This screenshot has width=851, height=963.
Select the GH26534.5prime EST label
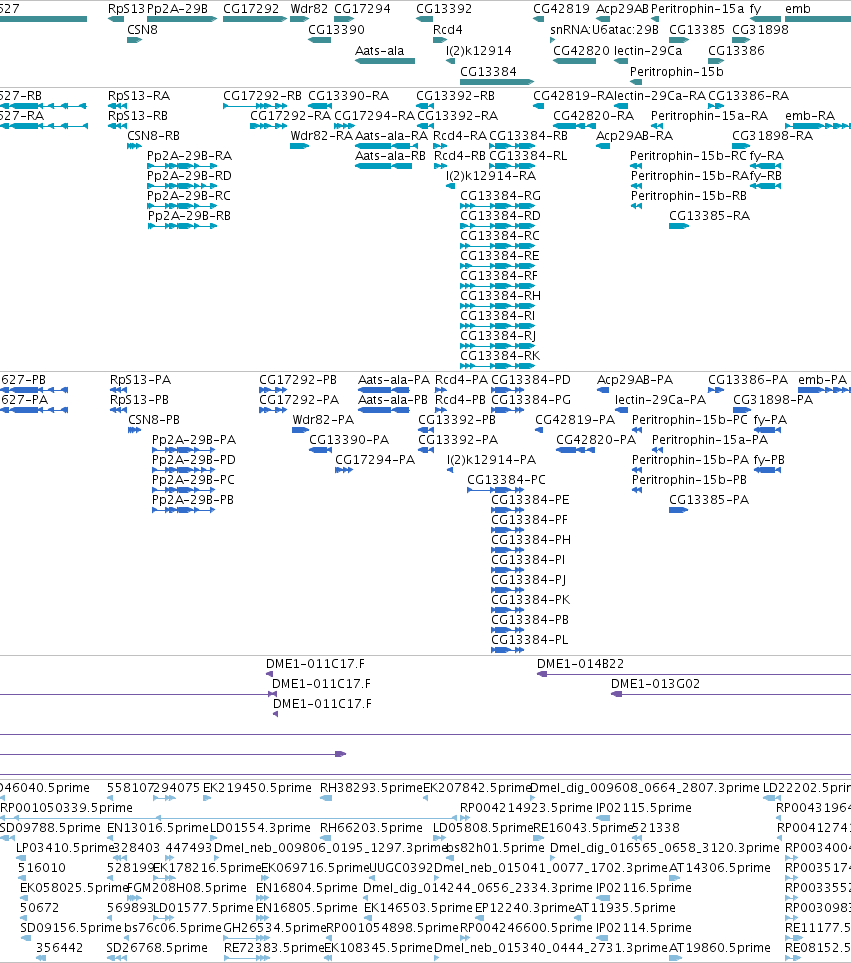pyautogui.click(x=274, y=927)
